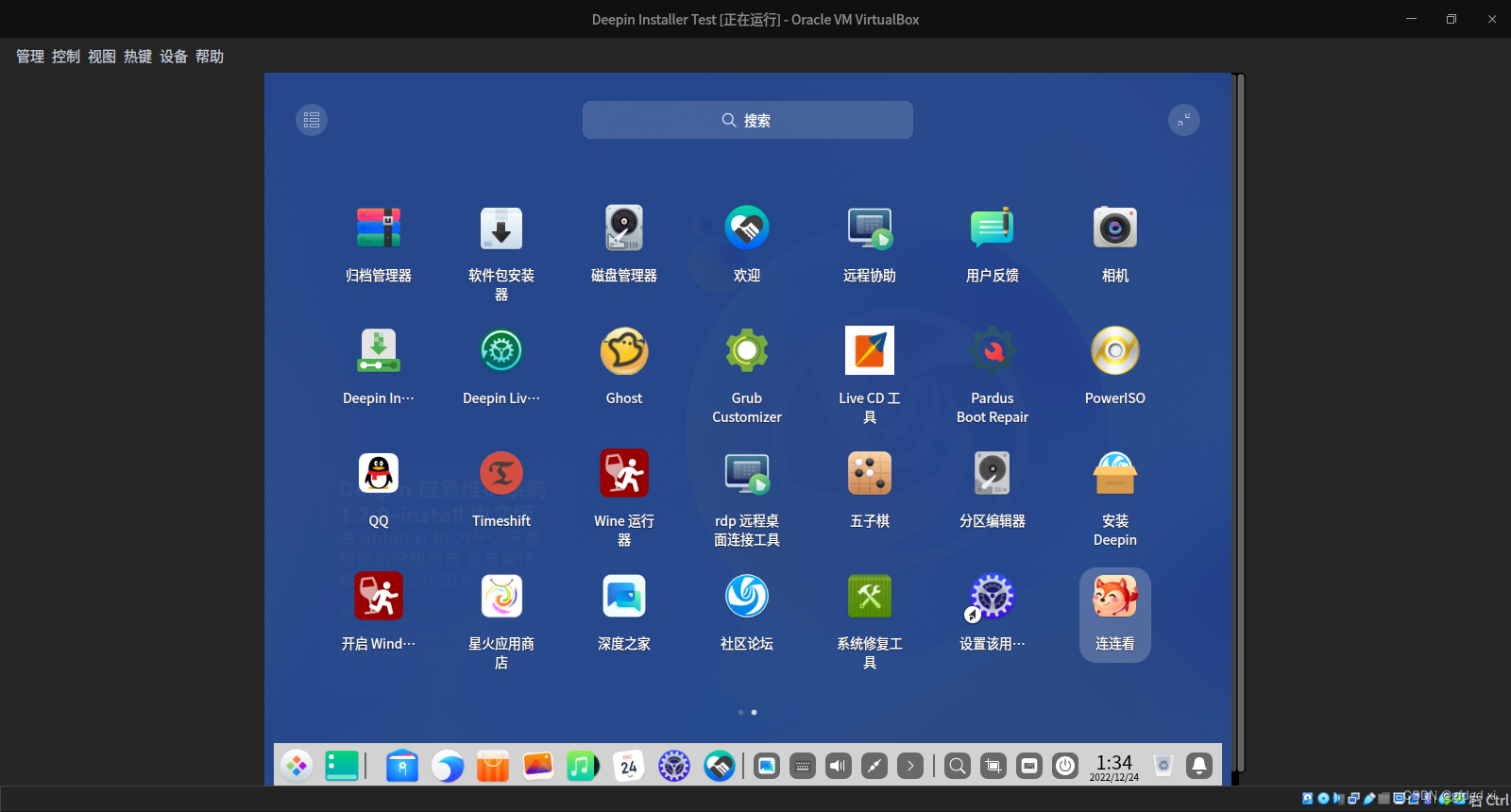Launch rdp 远程桌面连接工具
The image size is (1511, 812).
[x=747, y=473]
